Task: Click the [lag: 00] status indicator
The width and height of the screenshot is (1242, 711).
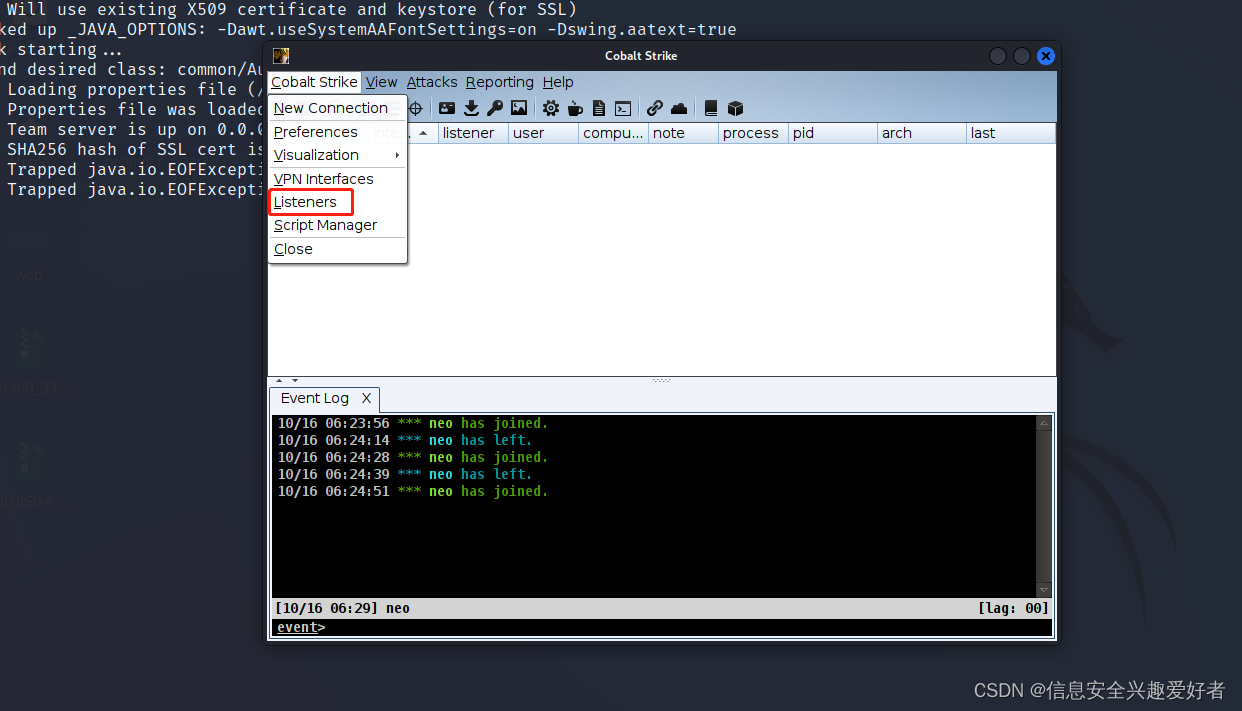Action: 1012,608
